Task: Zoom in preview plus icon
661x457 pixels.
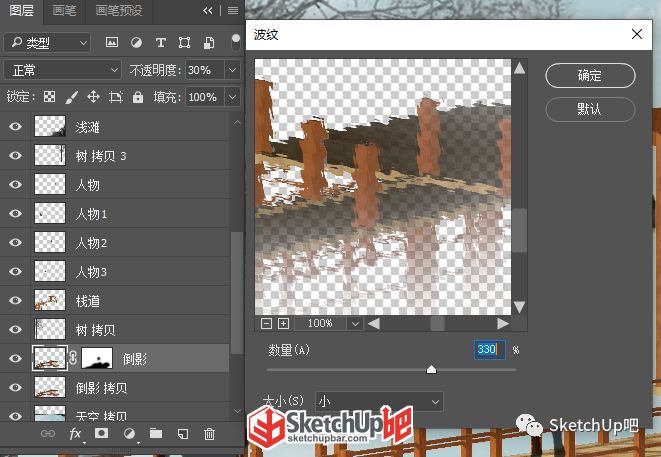Action: (x=283, y=323)
